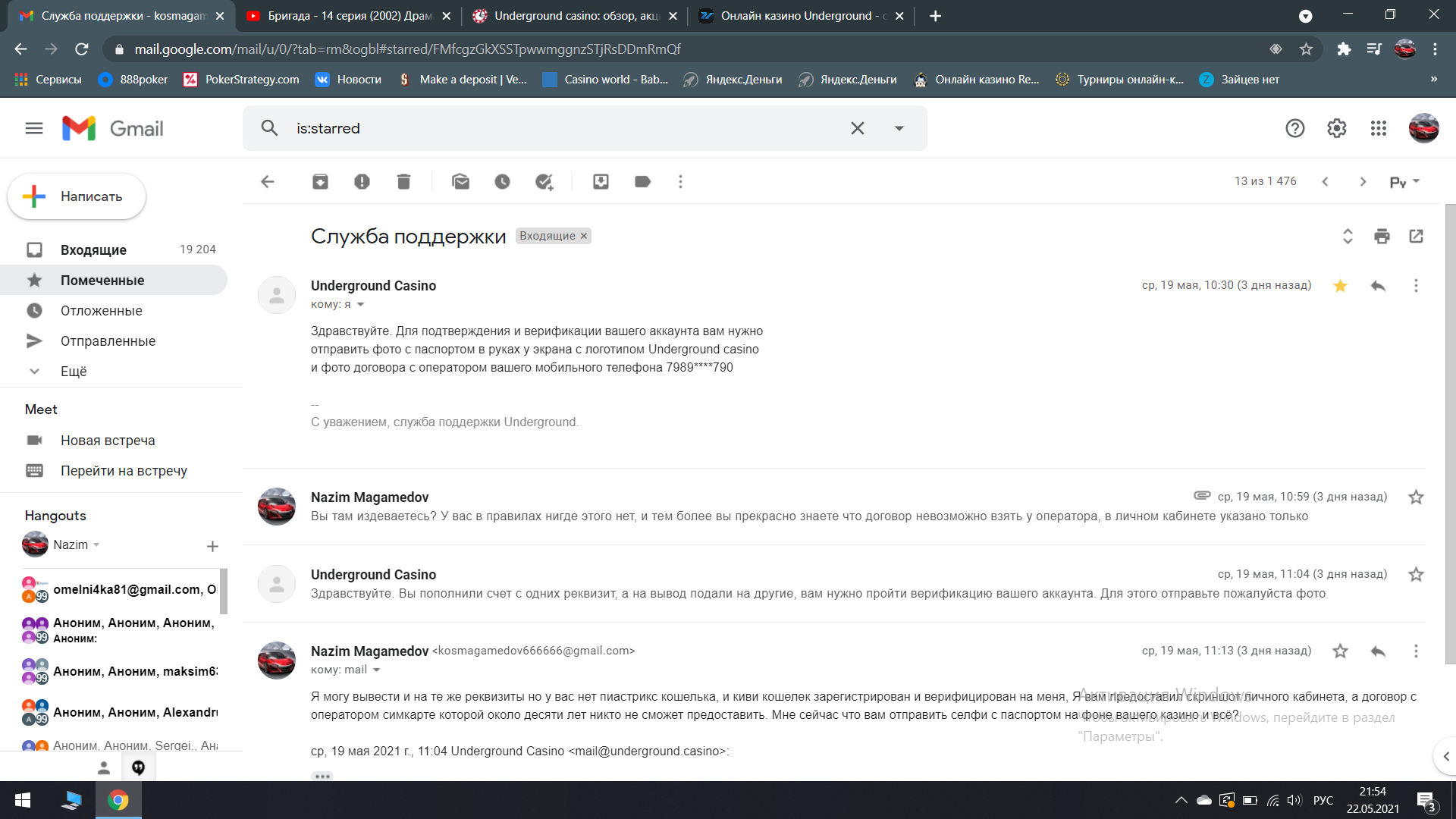Delete the conversation with trash icon
This screenshot has height=819, width=1456.
tap(403, 181)
